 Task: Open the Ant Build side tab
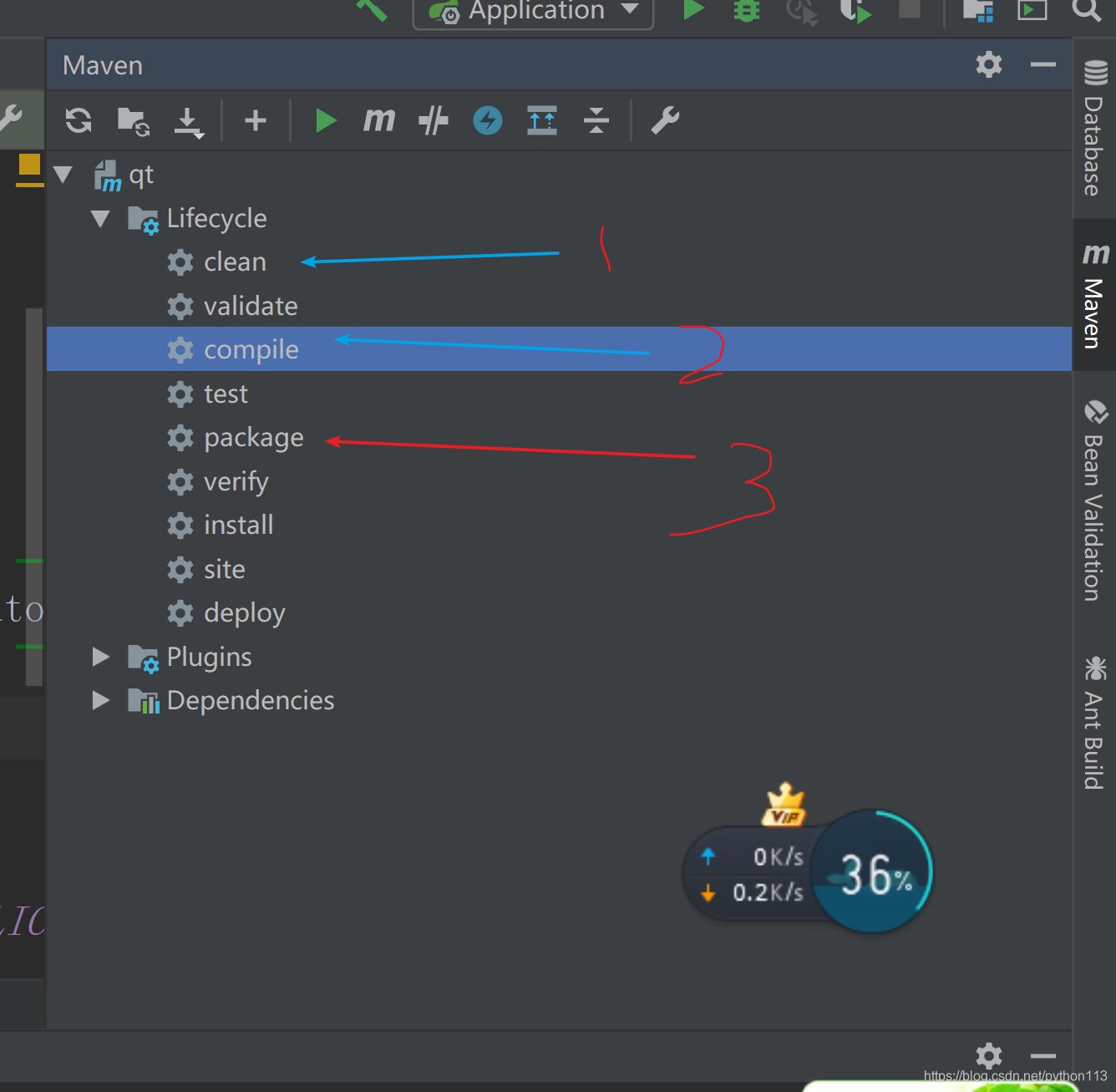coord(1094,722)
